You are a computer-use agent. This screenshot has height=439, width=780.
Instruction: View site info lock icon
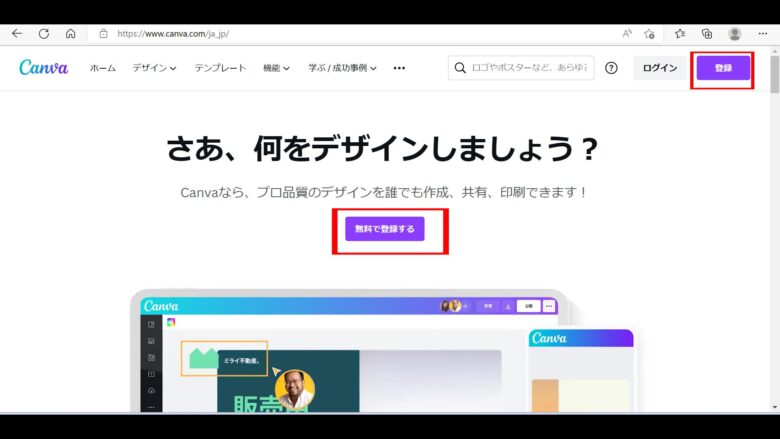coord(103,34)
